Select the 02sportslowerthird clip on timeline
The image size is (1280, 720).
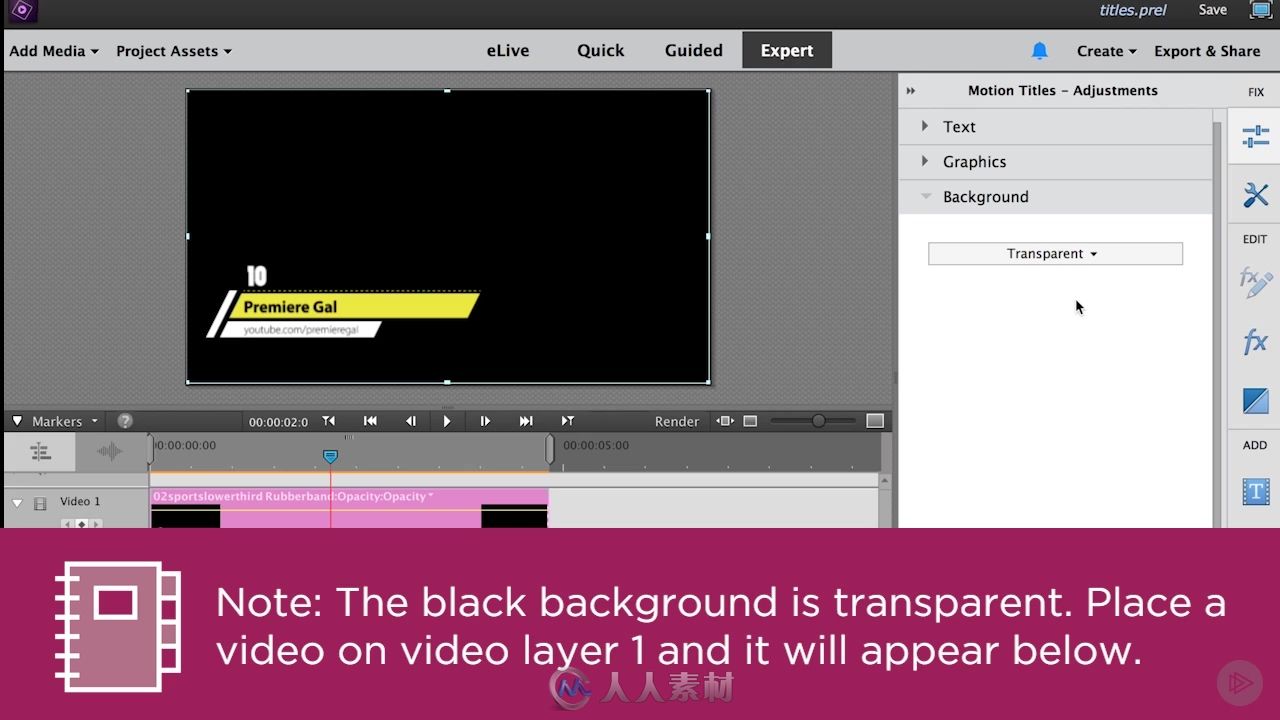349,508
